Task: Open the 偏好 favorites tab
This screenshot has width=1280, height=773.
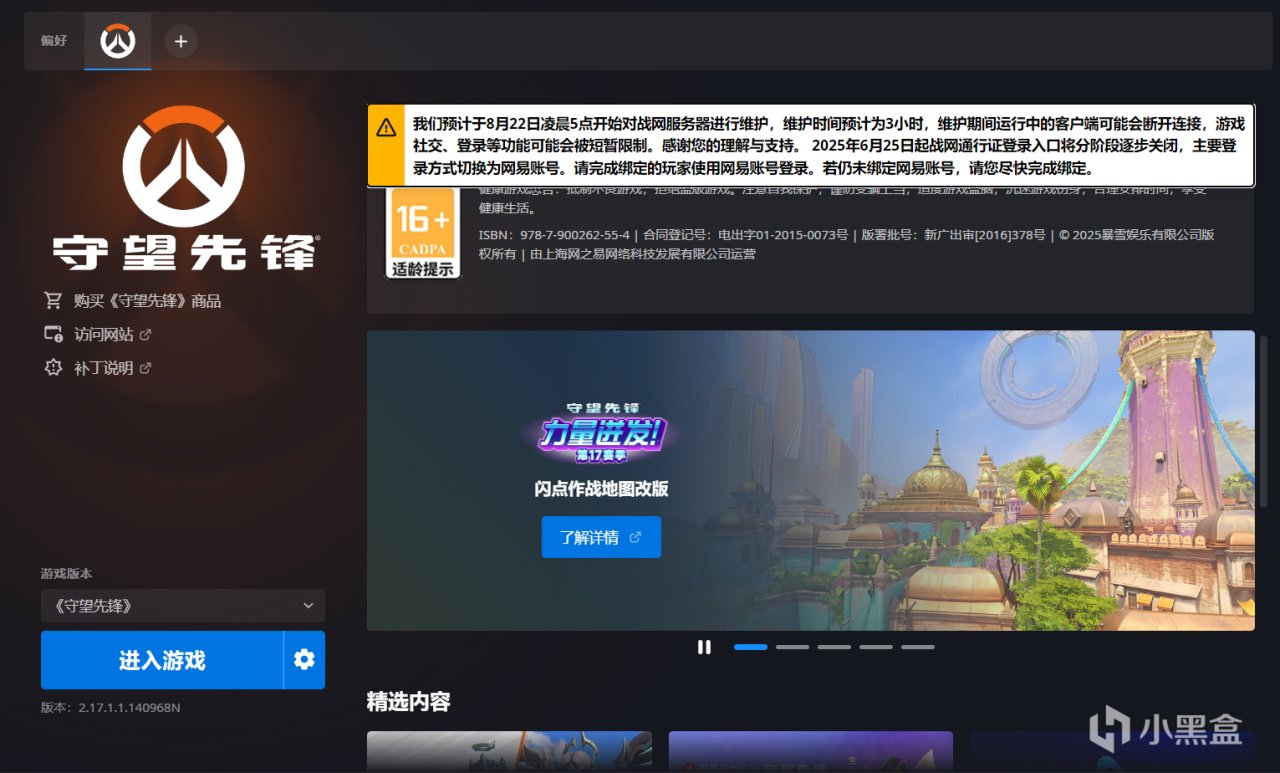Action: [x=54, y=41]
